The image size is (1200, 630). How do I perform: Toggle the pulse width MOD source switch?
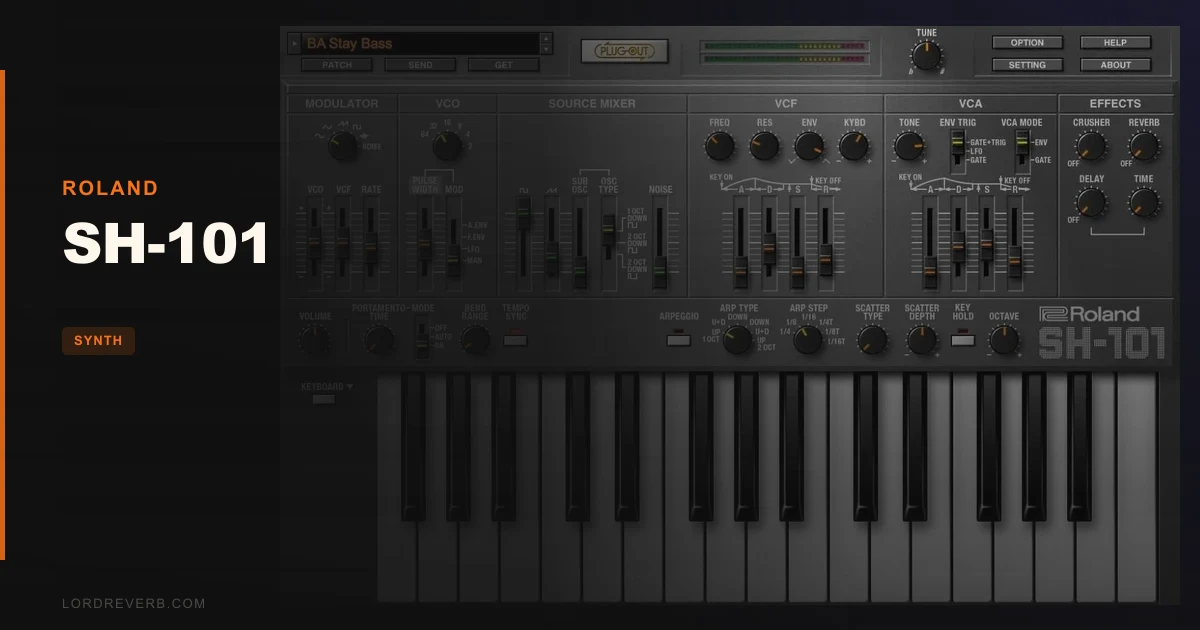coord(453,245)
